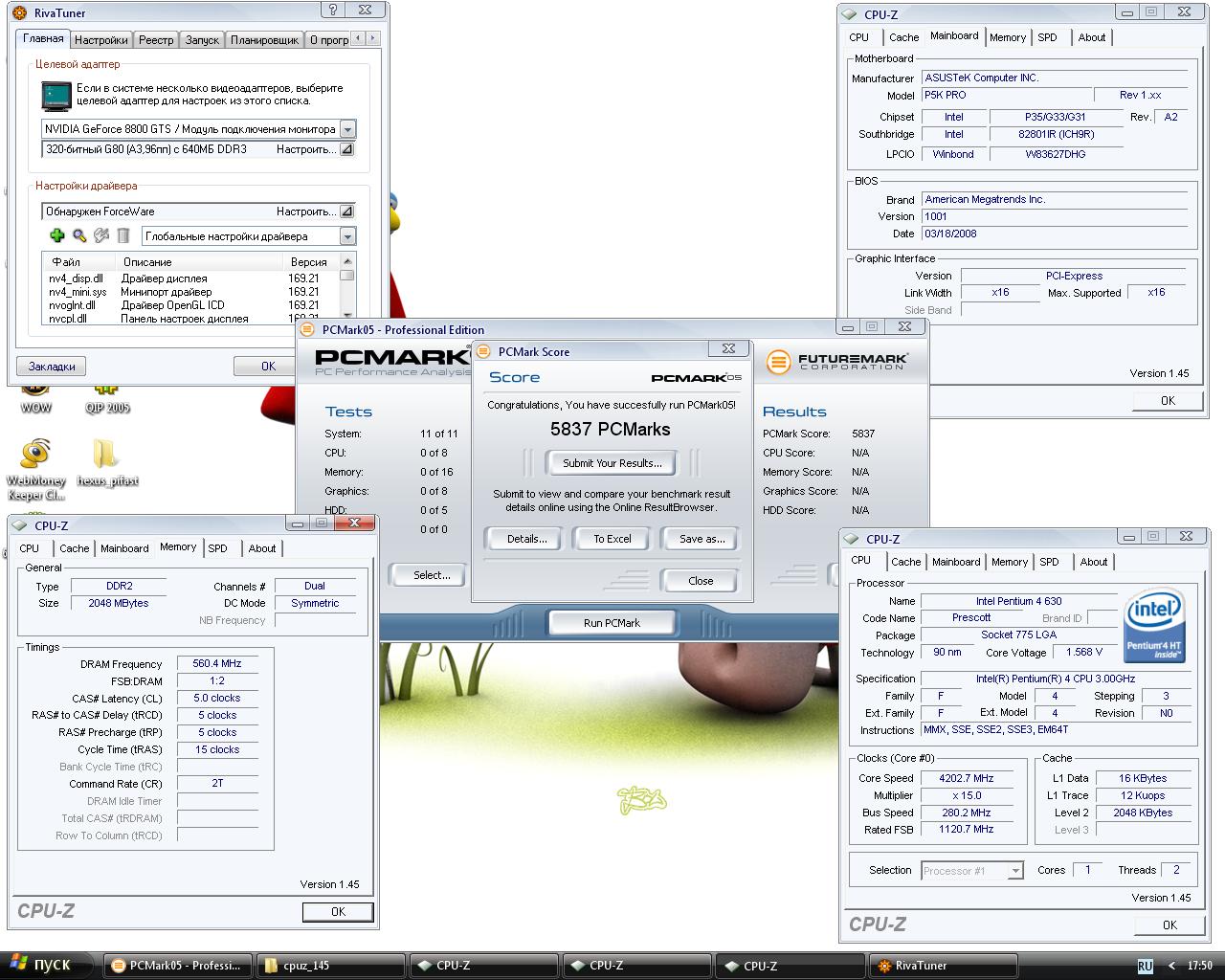
Task: Switch to the Запуск tab in RivaTuner
Action: pyautogui.click(x=202, y=40)
